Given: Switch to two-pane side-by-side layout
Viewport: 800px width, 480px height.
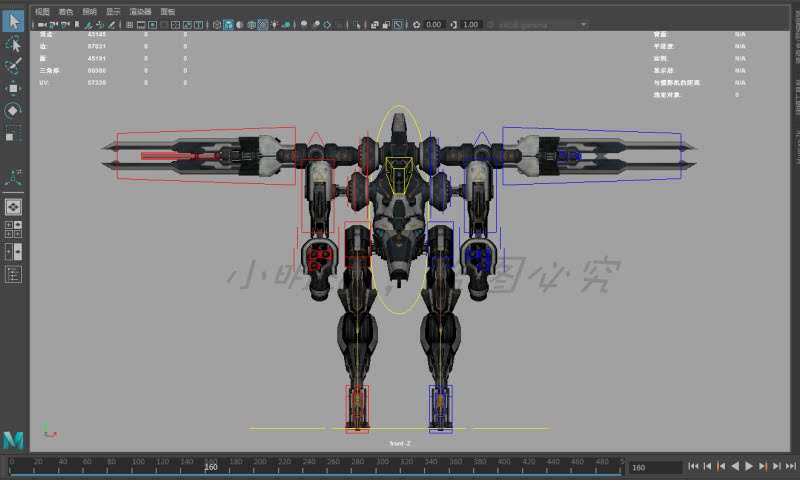Looking at the screenshot, I should (x=13, y=251).
